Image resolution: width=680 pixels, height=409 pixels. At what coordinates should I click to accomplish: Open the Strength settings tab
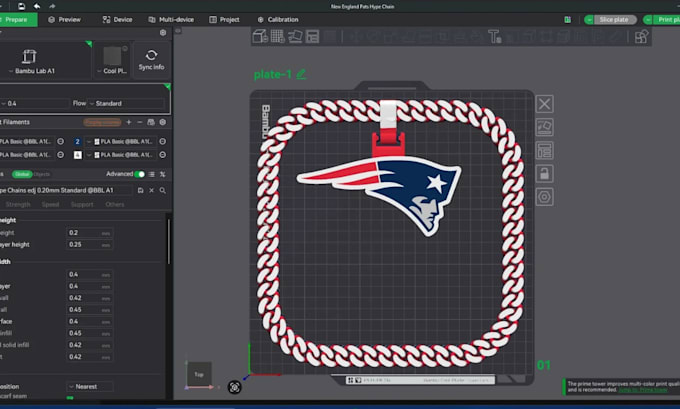(x=18, y=204)
